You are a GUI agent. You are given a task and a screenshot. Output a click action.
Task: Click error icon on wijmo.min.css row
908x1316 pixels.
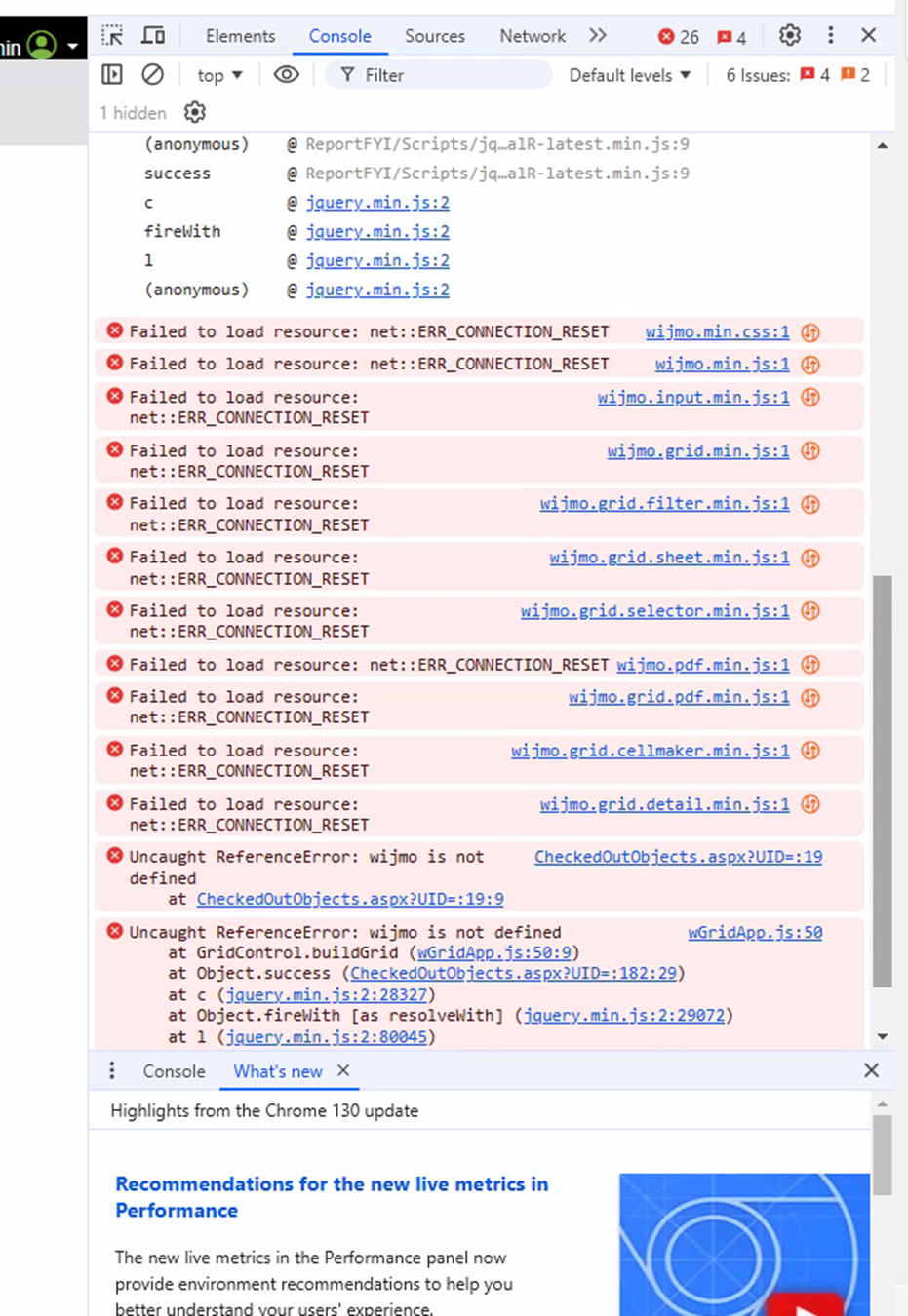pos(115,331)
